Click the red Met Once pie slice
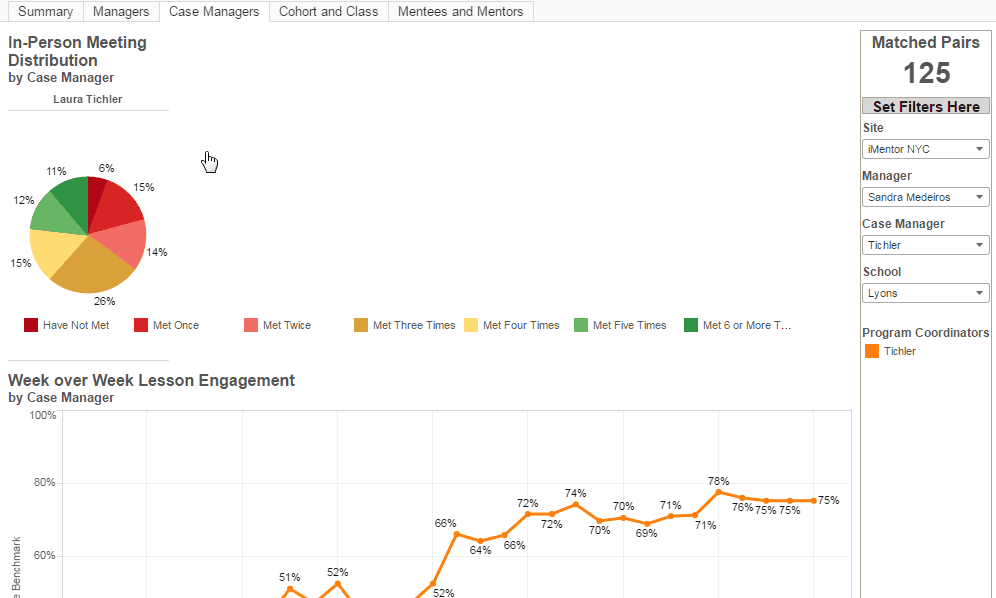This screenshot has height=598, width=996. click(118, 207)
